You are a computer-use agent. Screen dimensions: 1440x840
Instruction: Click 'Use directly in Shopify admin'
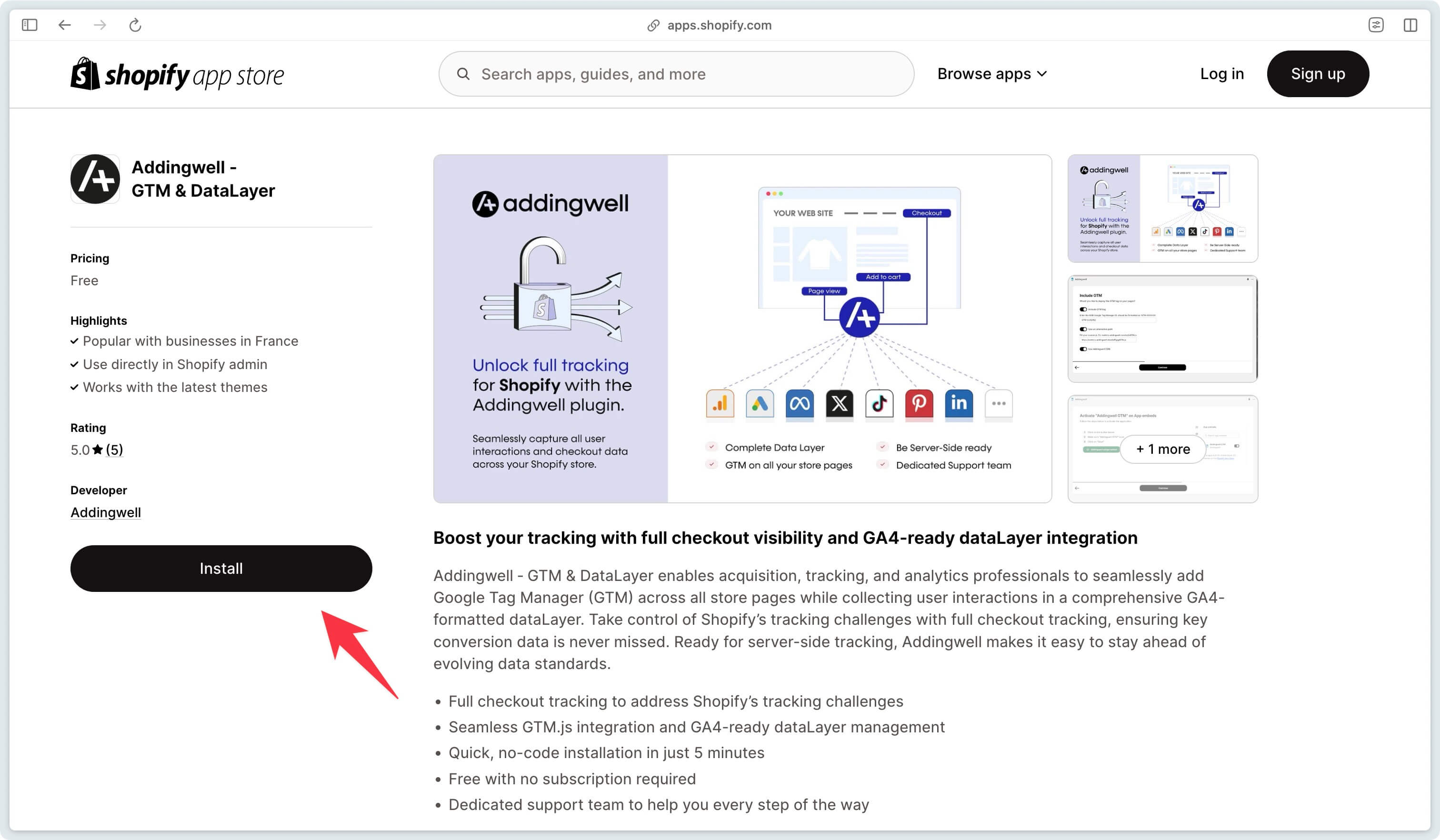coord(175,365)
